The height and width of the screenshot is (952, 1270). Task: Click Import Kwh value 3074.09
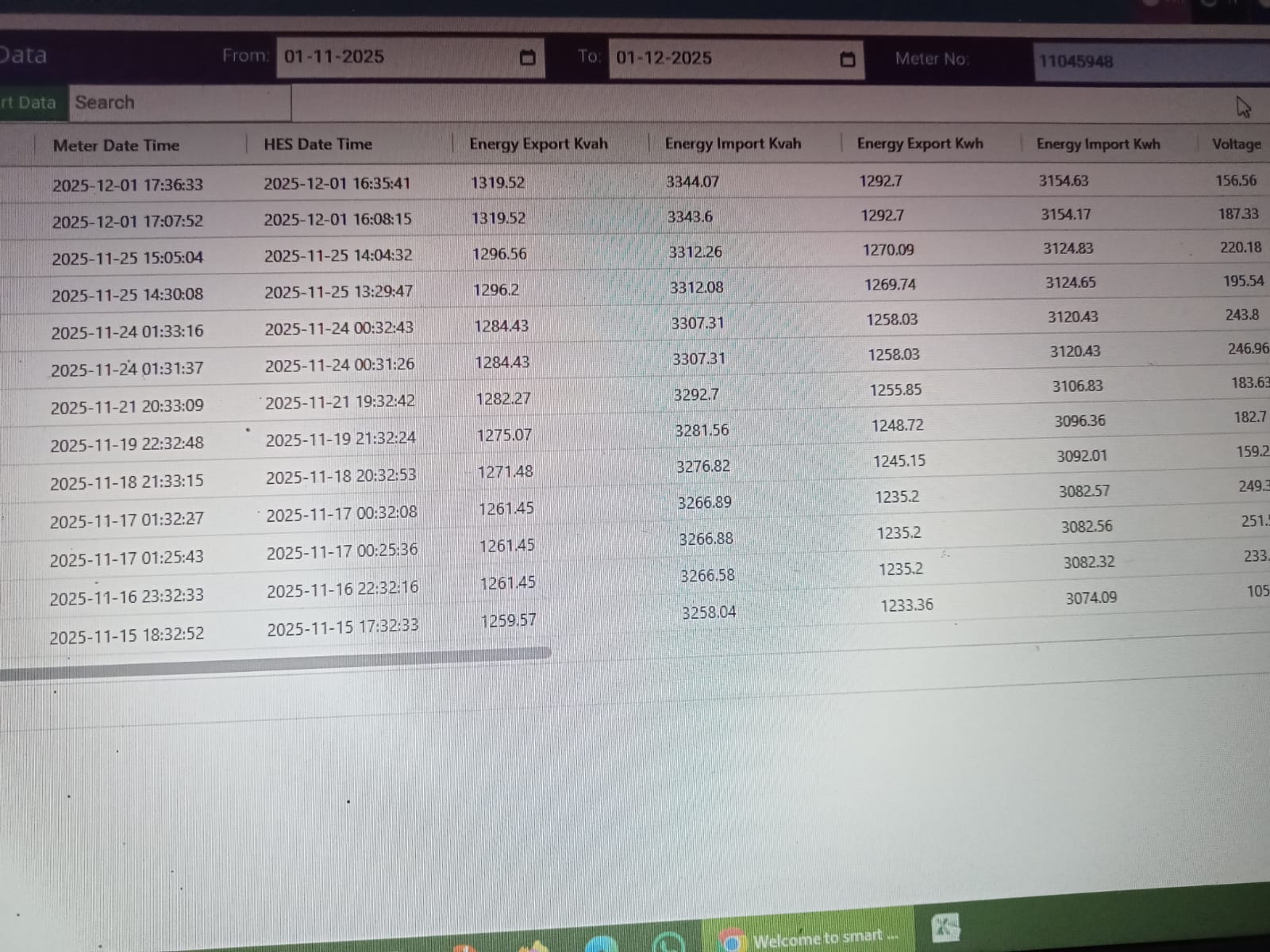pos(1091,597)
